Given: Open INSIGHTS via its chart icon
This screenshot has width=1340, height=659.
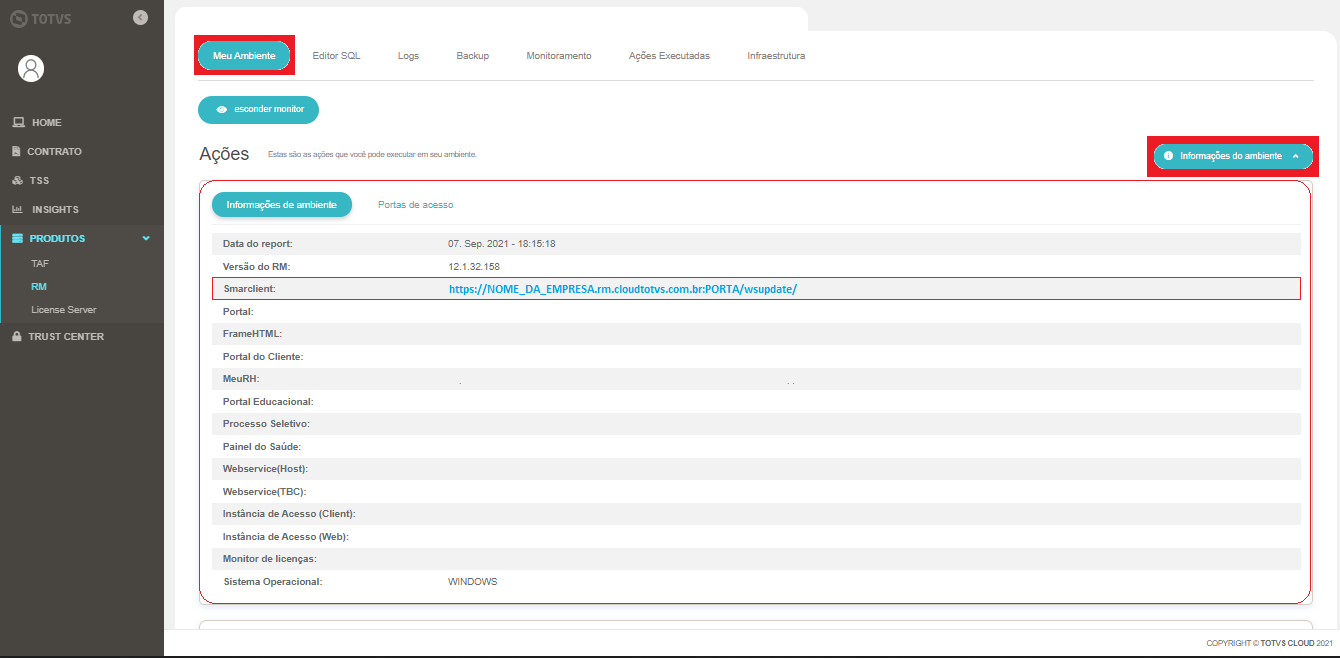Looking at the screenshot, I should coord(17,208).
